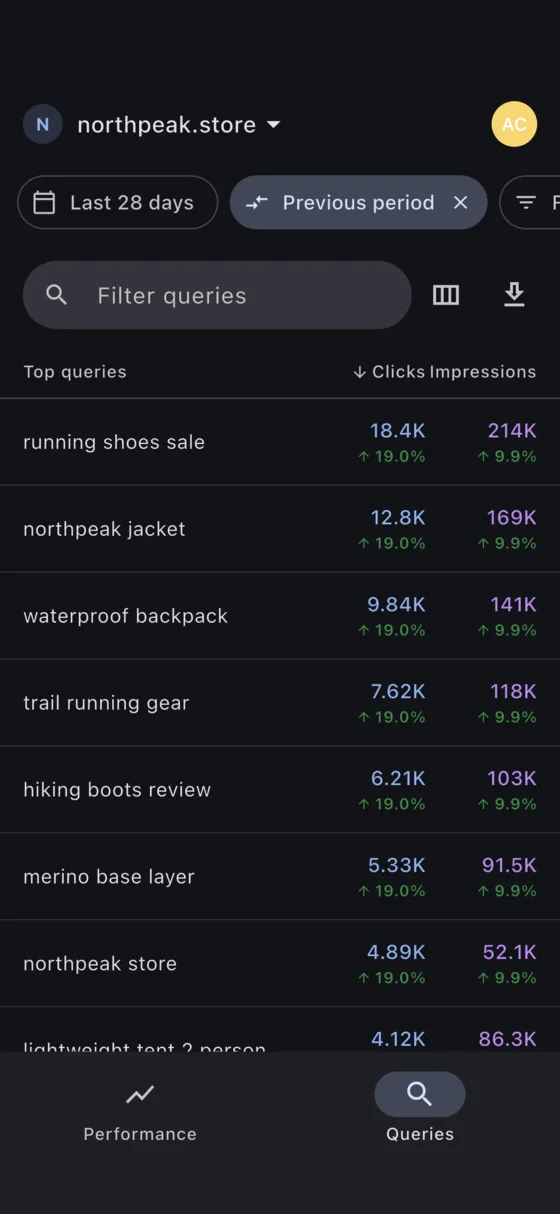Open the waterproof backpack query row
The image size is (560, 1214).
[280, 616]
